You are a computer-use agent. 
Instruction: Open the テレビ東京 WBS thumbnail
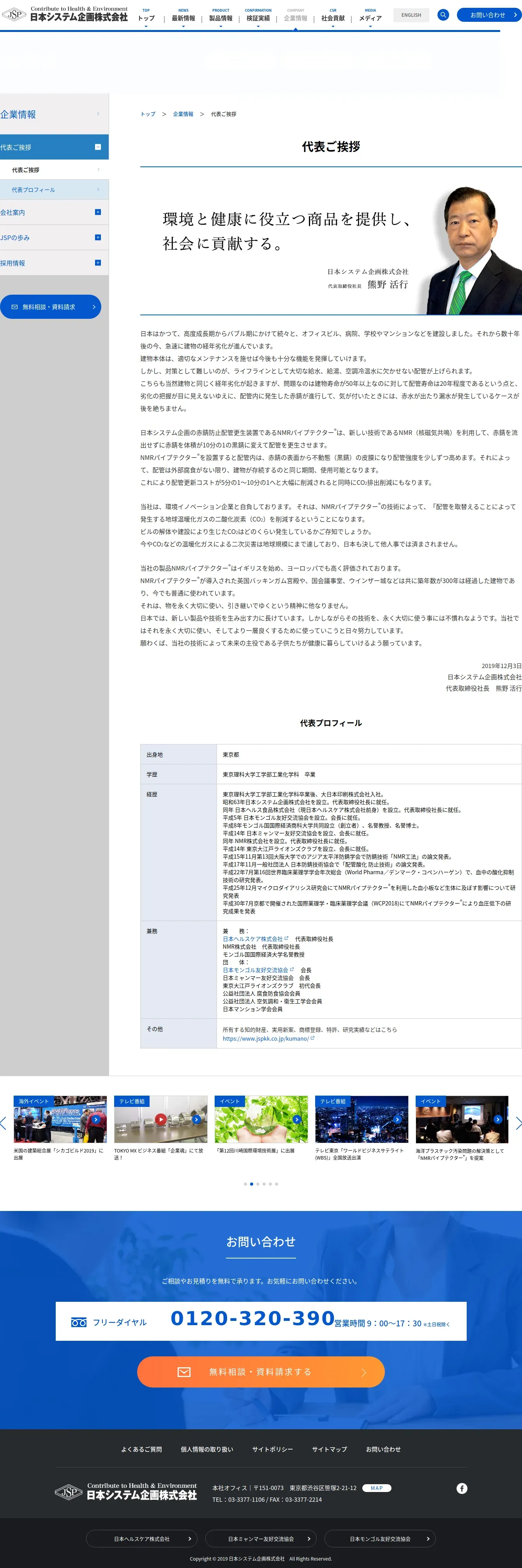[362, 1119]
